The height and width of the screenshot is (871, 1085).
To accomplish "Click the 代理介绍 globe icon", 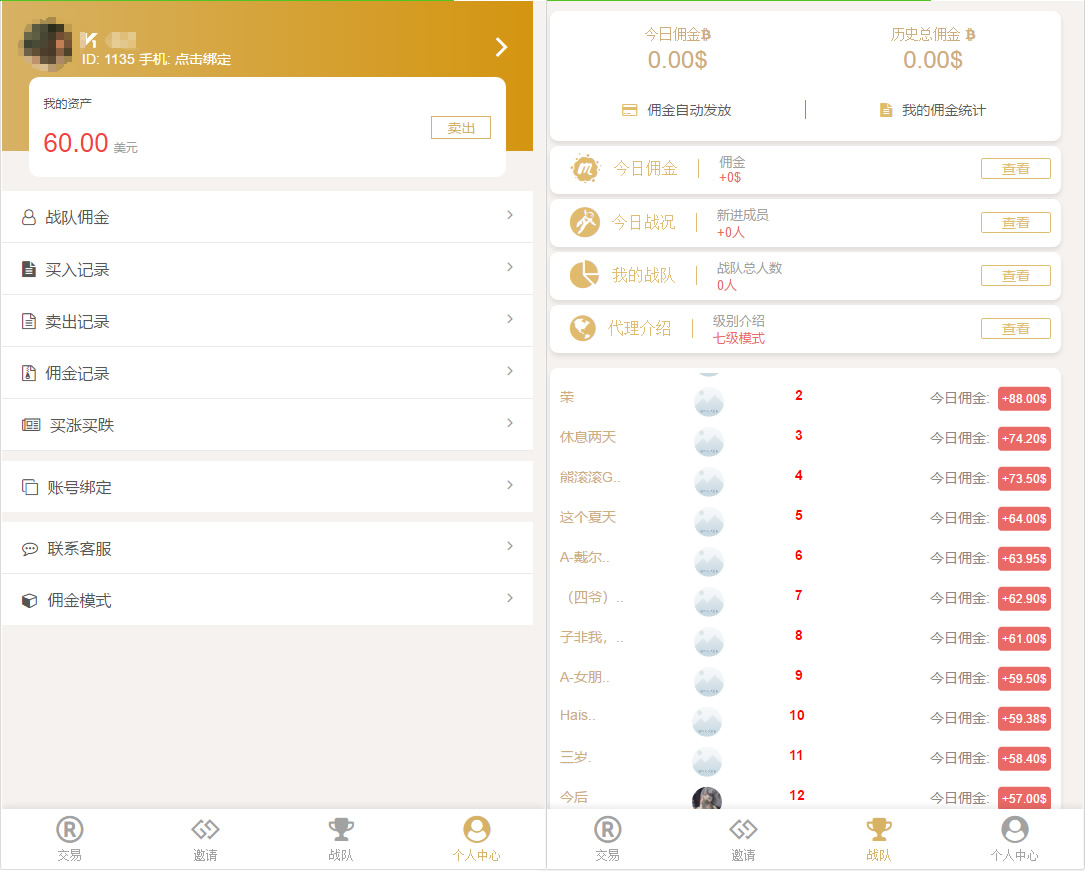I will [x=583, y=328].
